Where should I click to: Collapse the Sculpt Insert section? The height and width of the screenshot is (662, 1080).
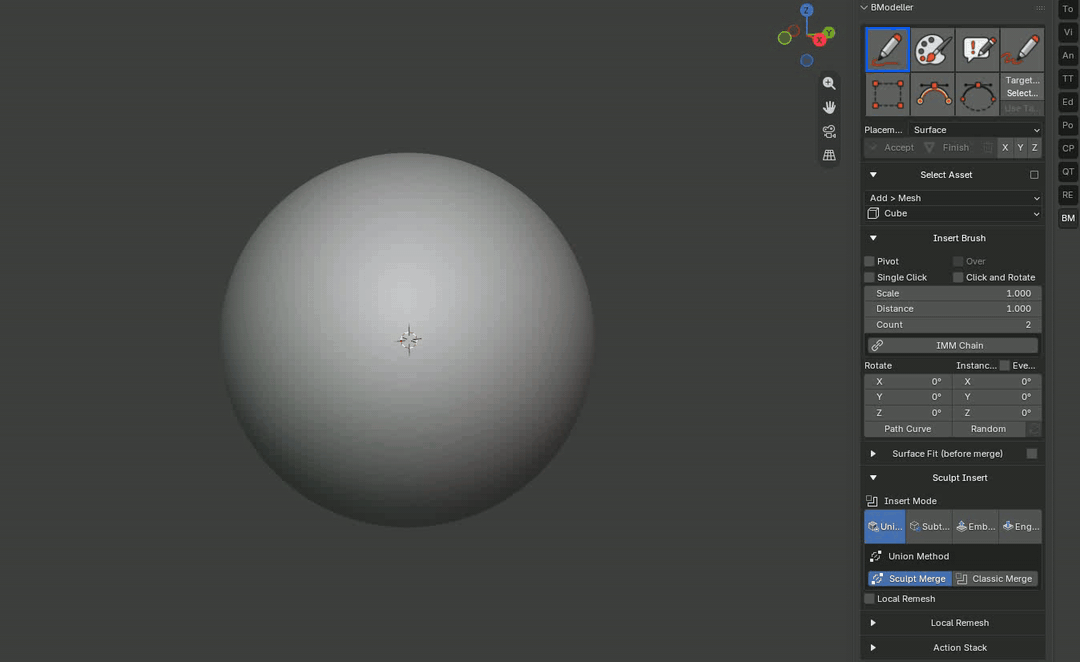pos(873,477)
